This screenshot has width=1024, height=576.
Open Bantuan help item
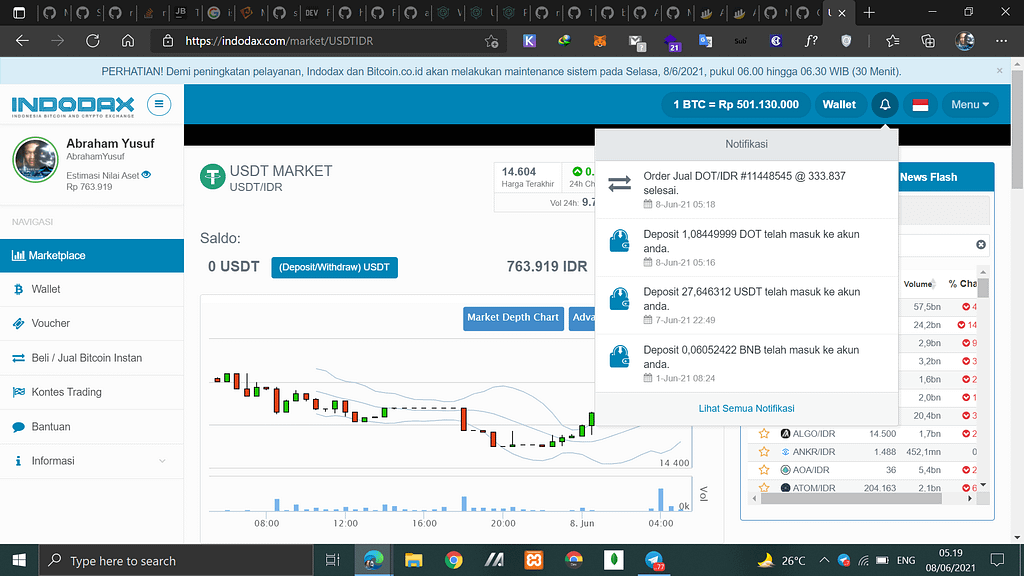click(x=92, y=426)
